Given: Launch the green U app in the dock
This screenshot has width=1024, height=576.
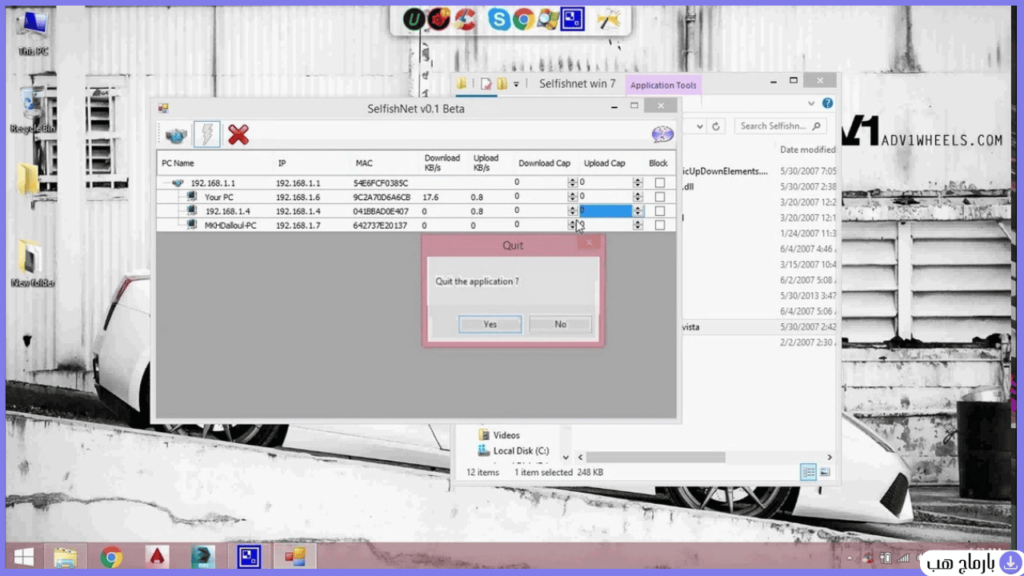Looking at the screenshot, I should [x=413, y=20].
